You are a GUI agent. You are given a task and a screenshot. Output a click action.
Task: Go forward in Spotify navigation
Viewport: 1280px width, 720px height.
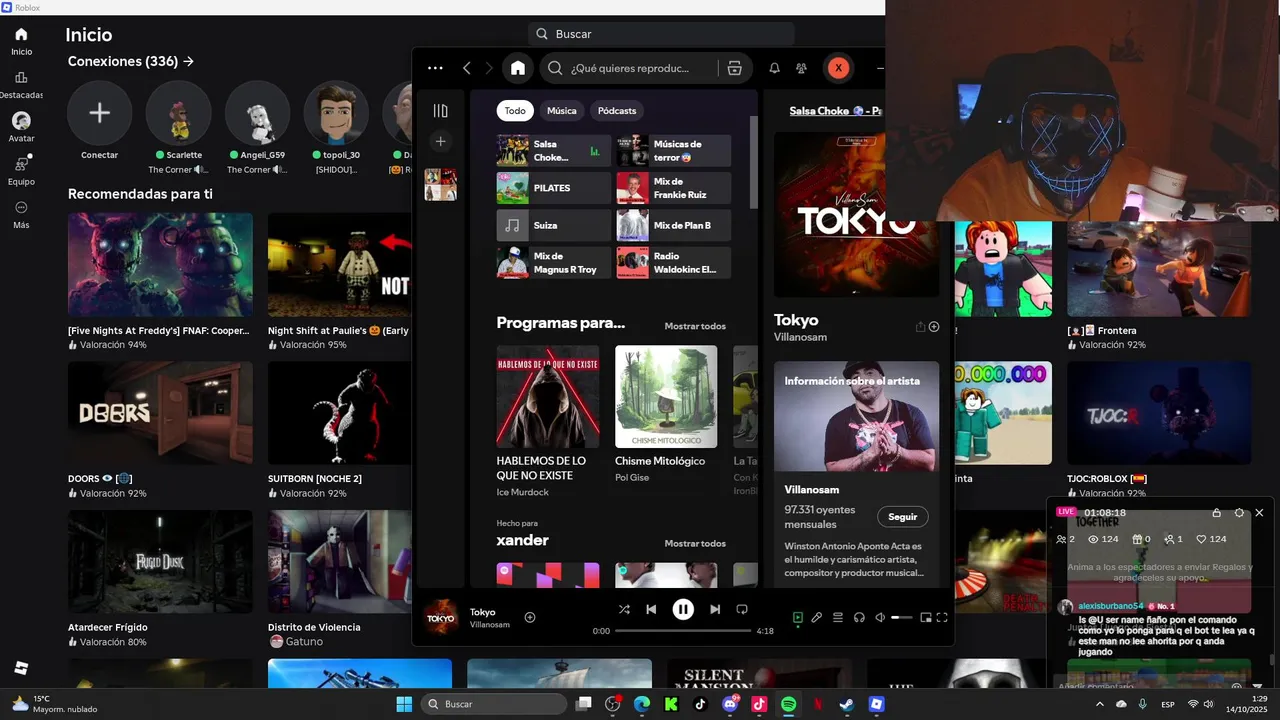[489, 68]
